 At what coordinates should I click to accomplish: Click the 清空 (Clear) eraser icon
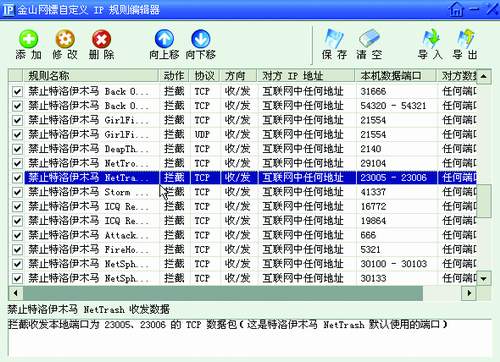coord(369,38)
